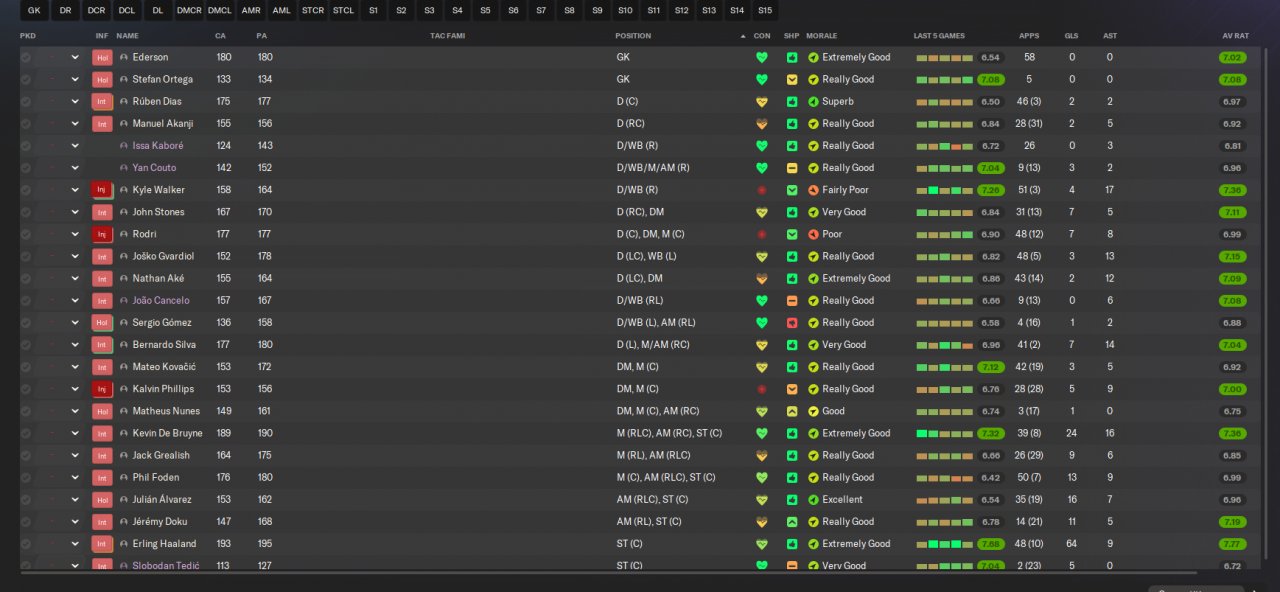Viewport: 1280px width, 592px height.
Task: Click Rodri's Poor morale icon
Action: (x=813, y=234)
